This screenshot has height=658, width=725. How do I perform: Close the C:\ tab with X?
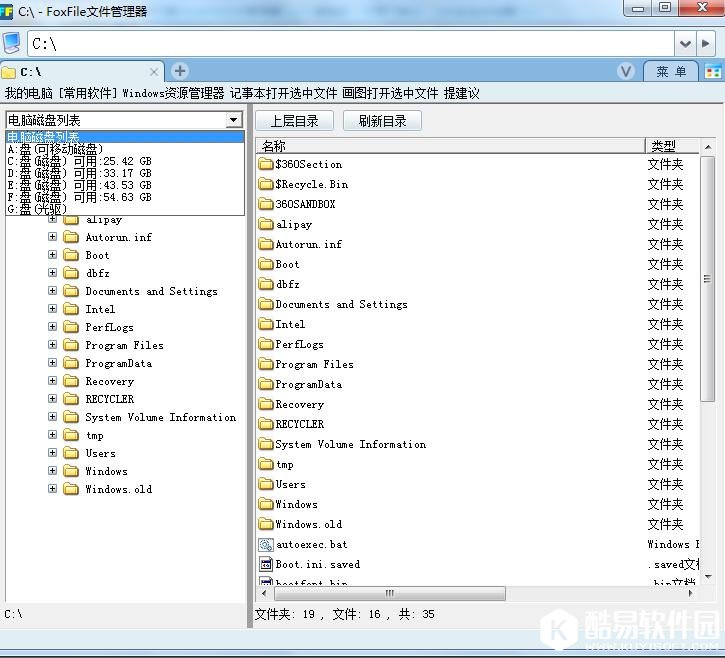click(x=155, y=72)
